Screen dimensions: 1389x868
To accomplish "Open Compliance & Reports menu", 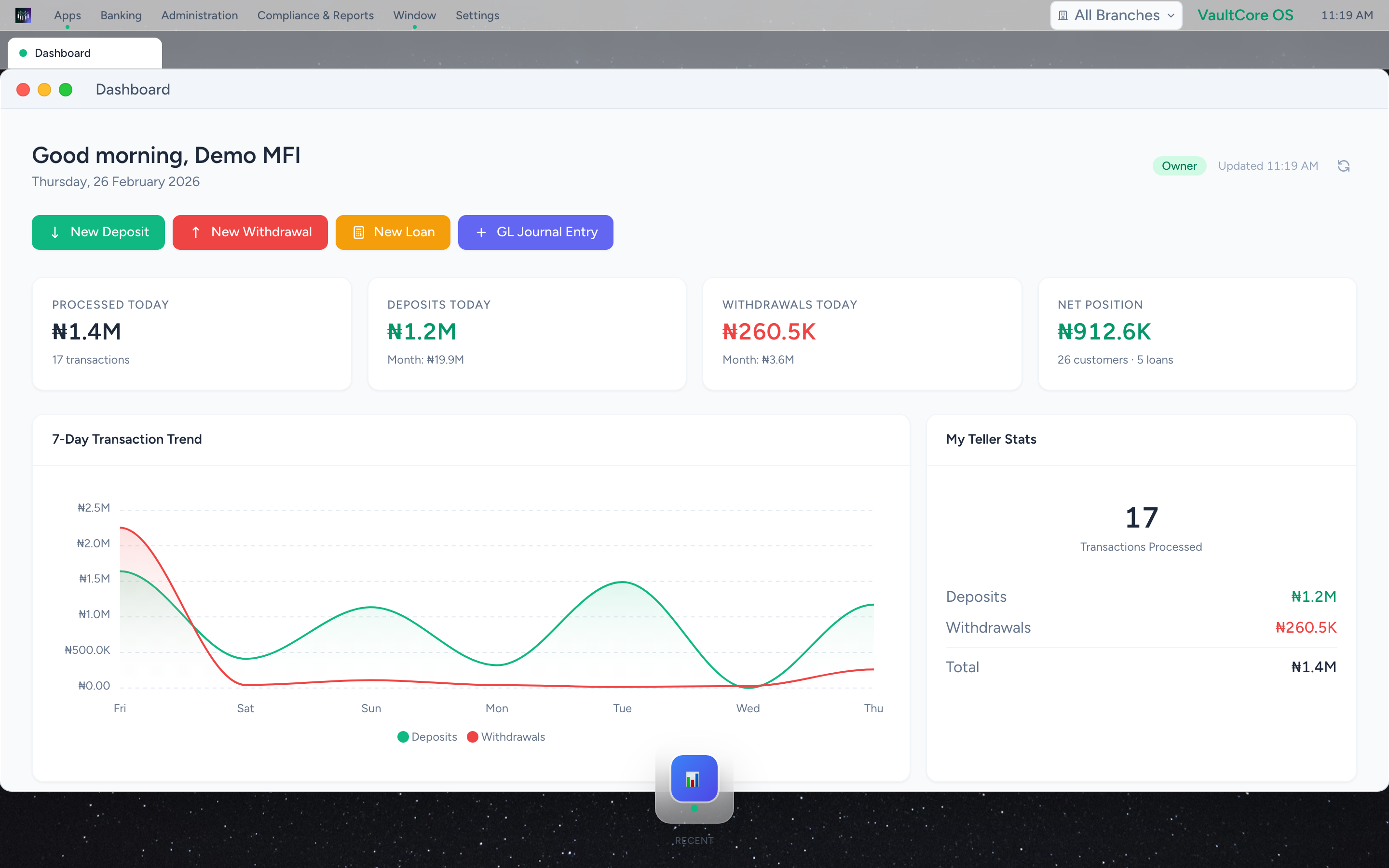I will click(x=315, y=15).
